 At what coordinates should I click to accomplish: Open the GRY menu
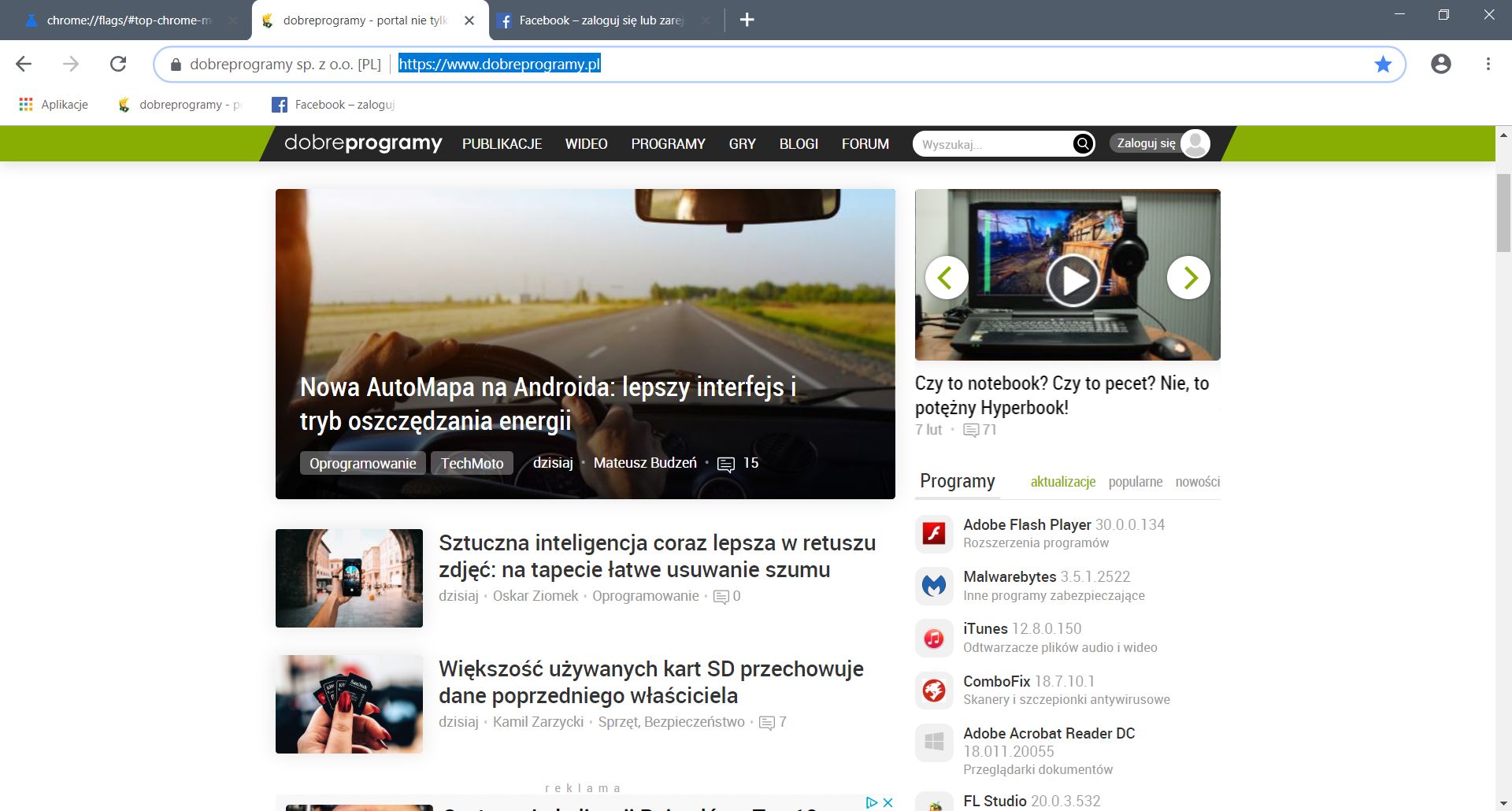(x=743, y=144)
